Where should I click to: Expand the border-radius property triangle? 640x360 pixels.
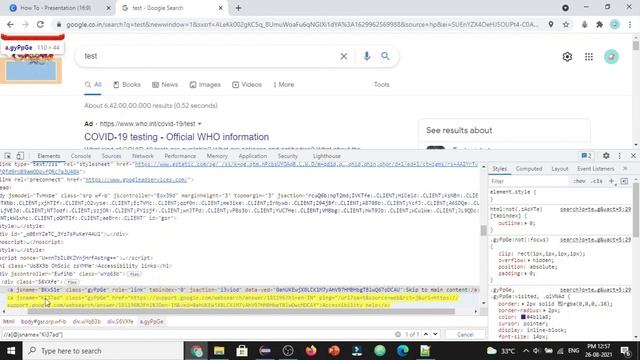coord(545,310)
